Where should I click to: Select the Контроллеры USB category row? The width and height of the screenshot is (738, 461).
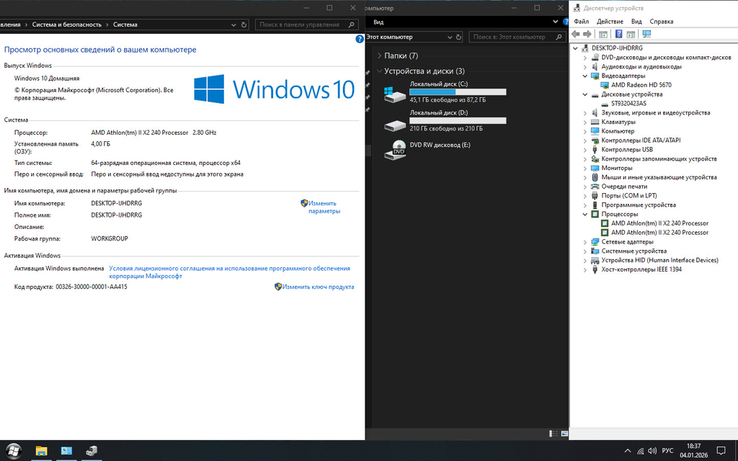[x=627, y=150]
